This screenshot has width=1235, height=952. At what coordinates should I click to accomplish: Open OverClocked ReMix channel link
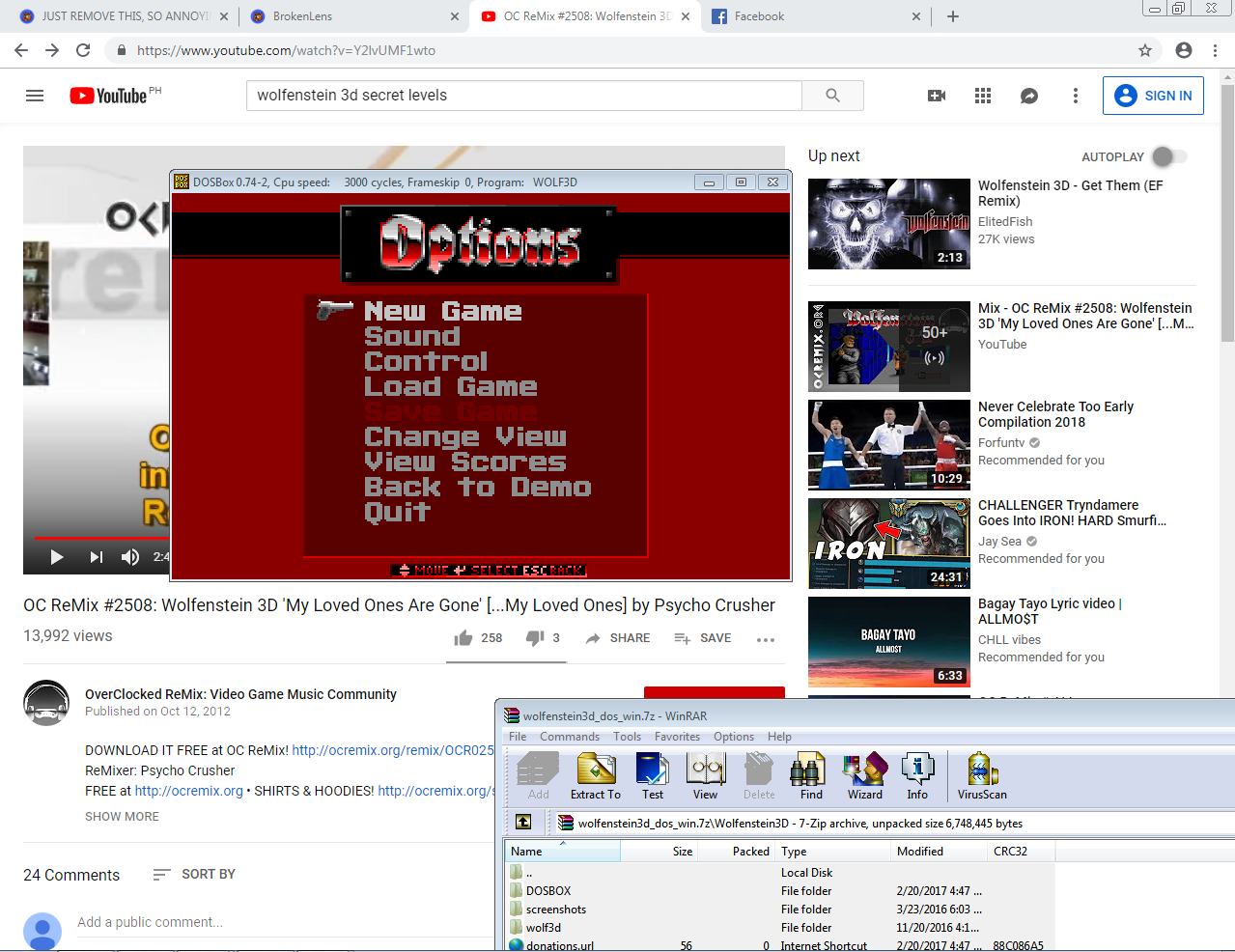(240, 694)
